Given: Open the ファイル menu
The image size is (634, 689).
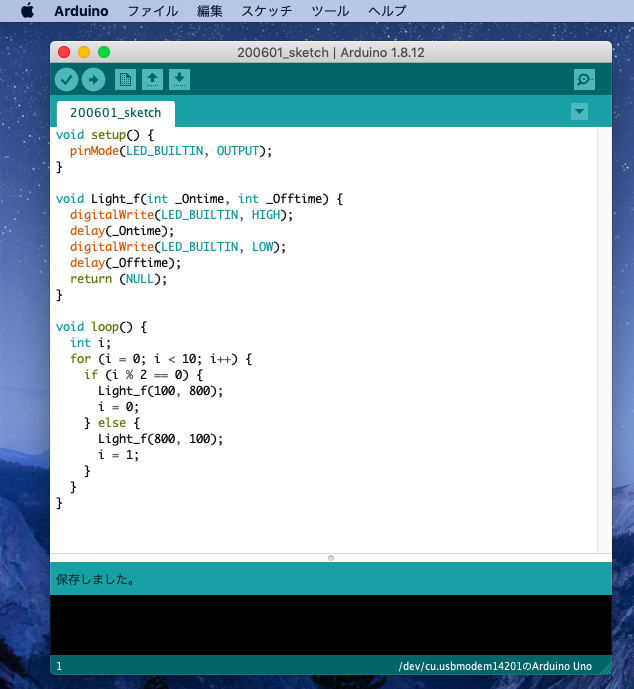Looking at the screenshot, I should 152,11.
